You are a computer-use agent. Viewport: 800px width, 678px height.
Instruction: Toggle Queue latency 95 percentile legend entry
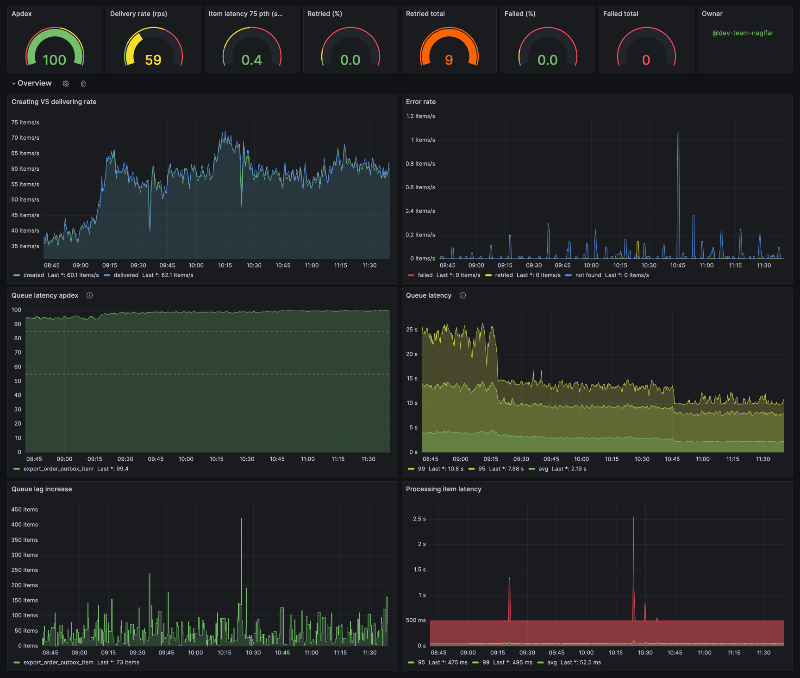[482, 469]
